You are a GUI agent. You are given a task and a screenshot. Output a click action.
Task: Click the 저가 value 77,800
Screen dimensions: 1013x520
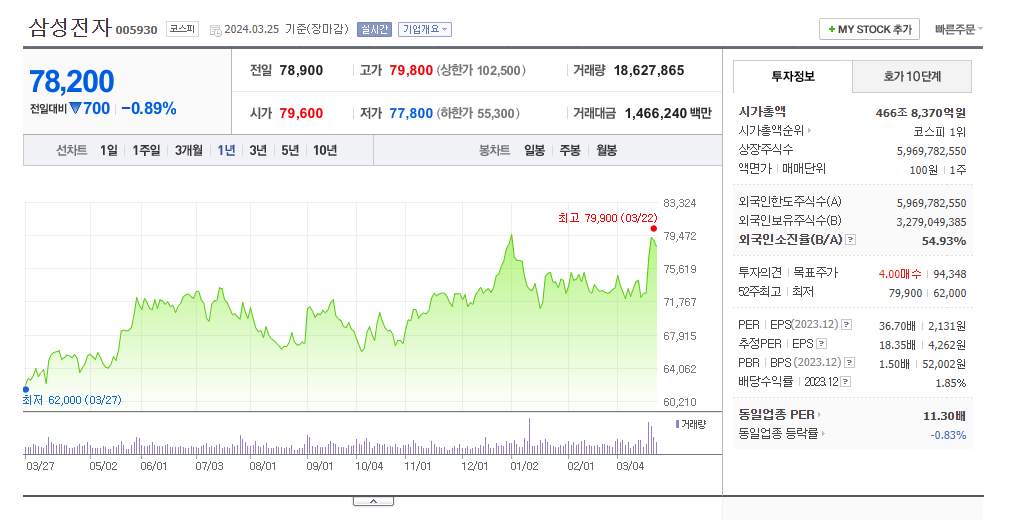(x=411, y=114)
